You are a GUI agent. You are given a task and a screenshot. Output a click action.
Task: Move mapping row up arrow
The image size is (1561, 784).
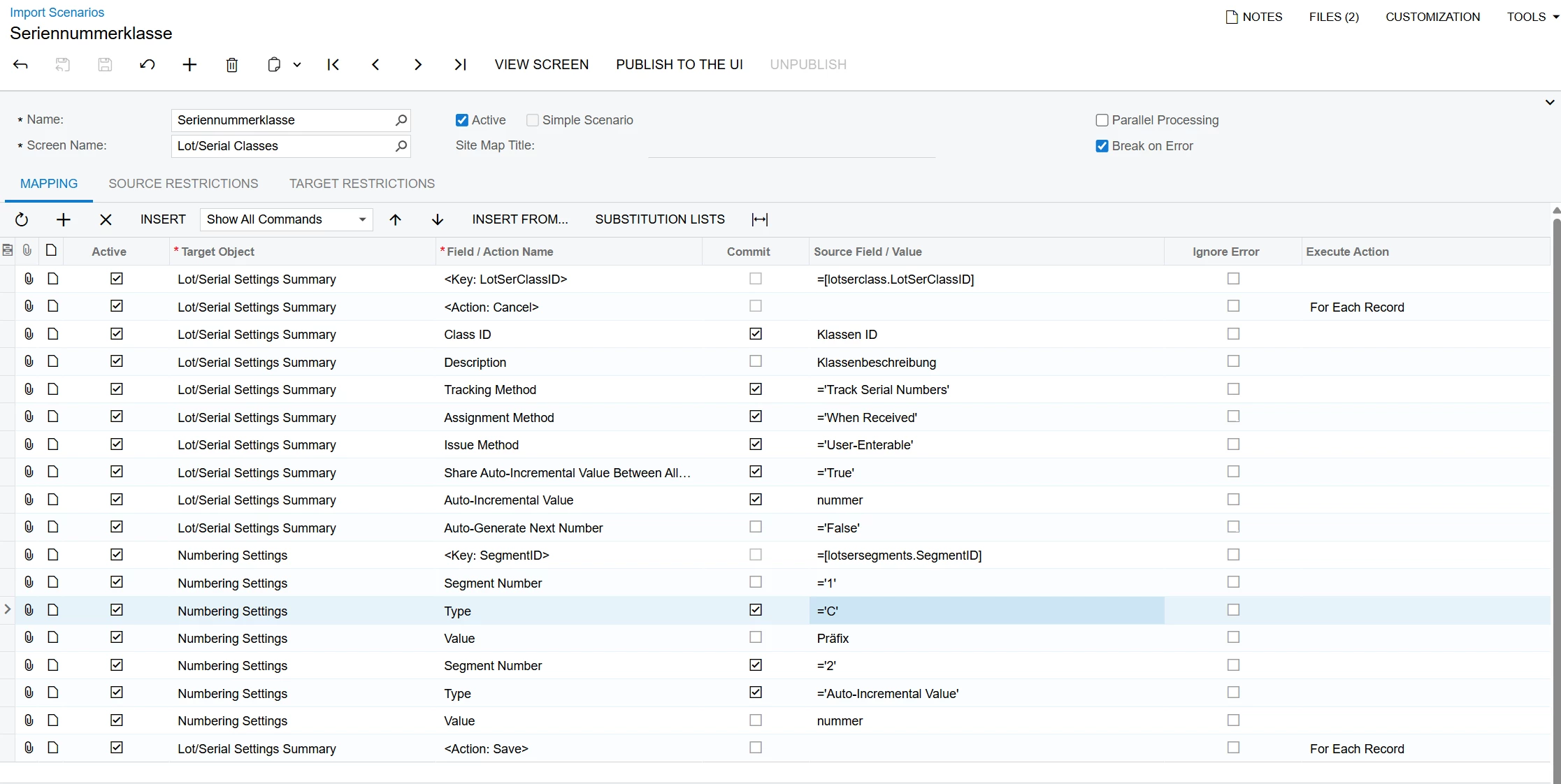point(395,219)
